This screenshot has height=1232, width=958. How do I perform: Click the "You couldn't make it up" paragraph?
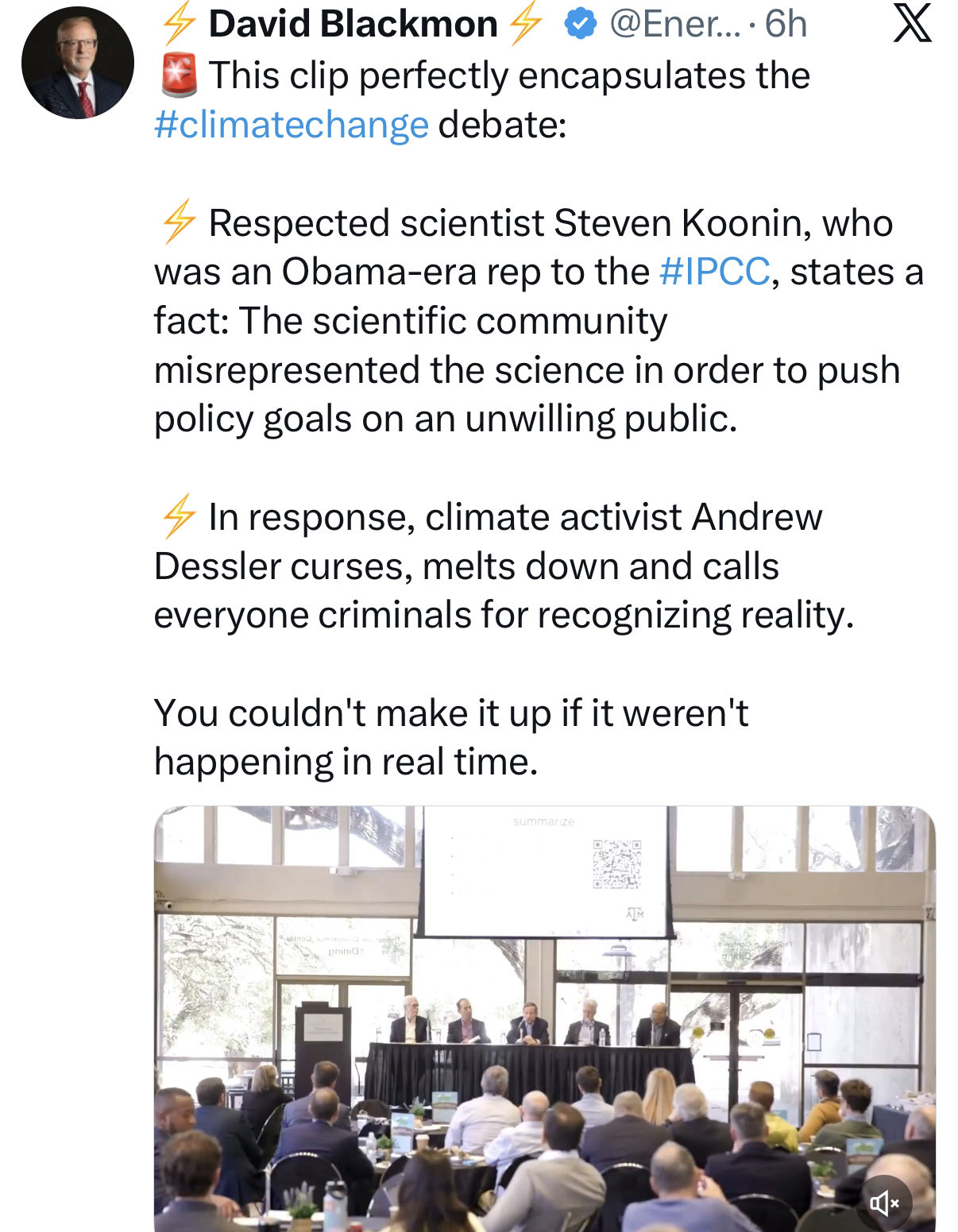pos(450,737)
